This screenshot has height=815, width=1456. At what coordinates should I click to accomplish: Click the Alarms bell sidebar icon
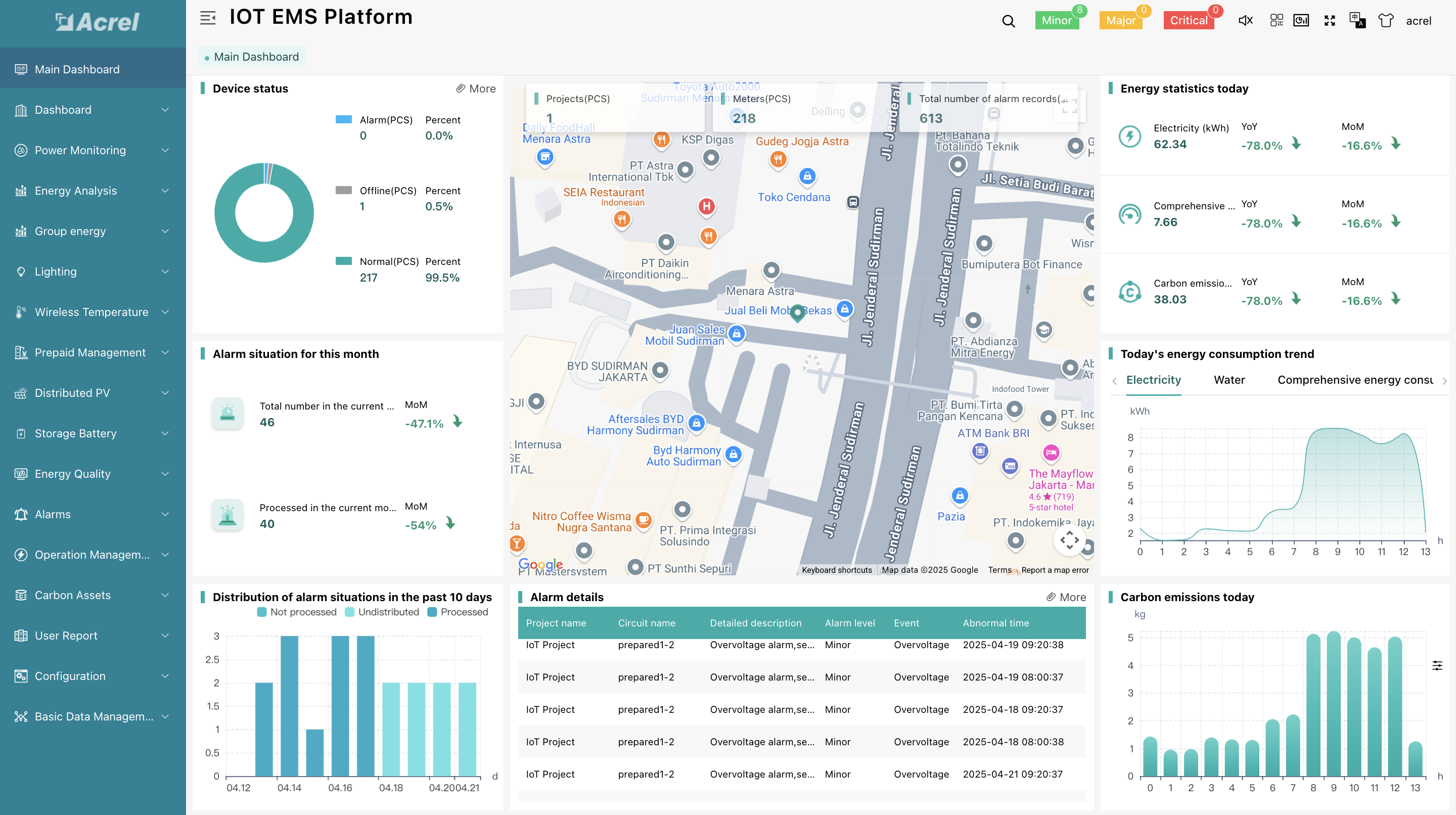(21, 514)
